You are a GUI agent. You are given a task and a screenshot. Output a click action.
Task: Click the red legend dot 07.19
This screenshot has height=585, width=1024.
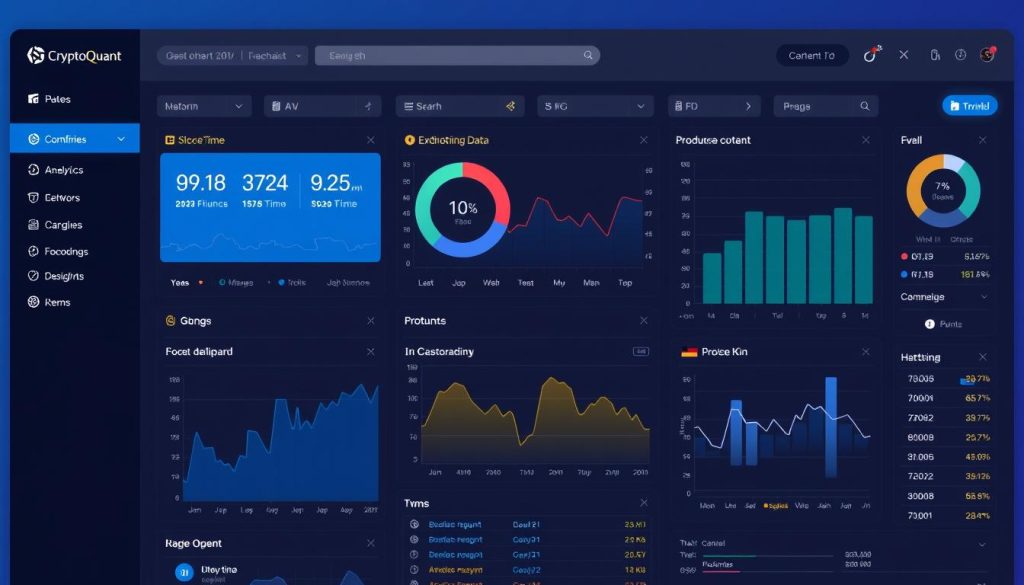tap(904, 257)
